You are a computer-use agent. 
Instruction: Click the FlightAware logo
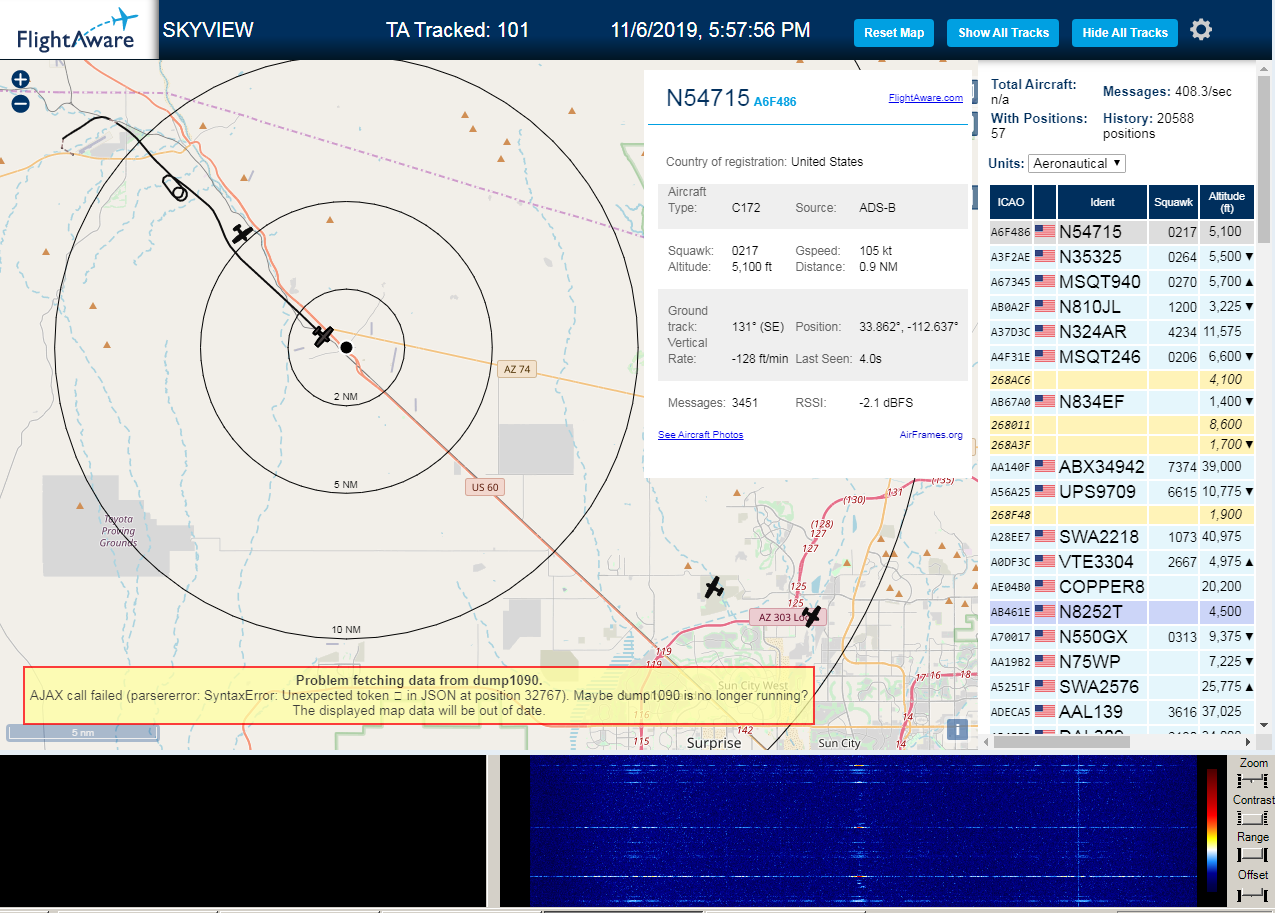tap(78, 30)
